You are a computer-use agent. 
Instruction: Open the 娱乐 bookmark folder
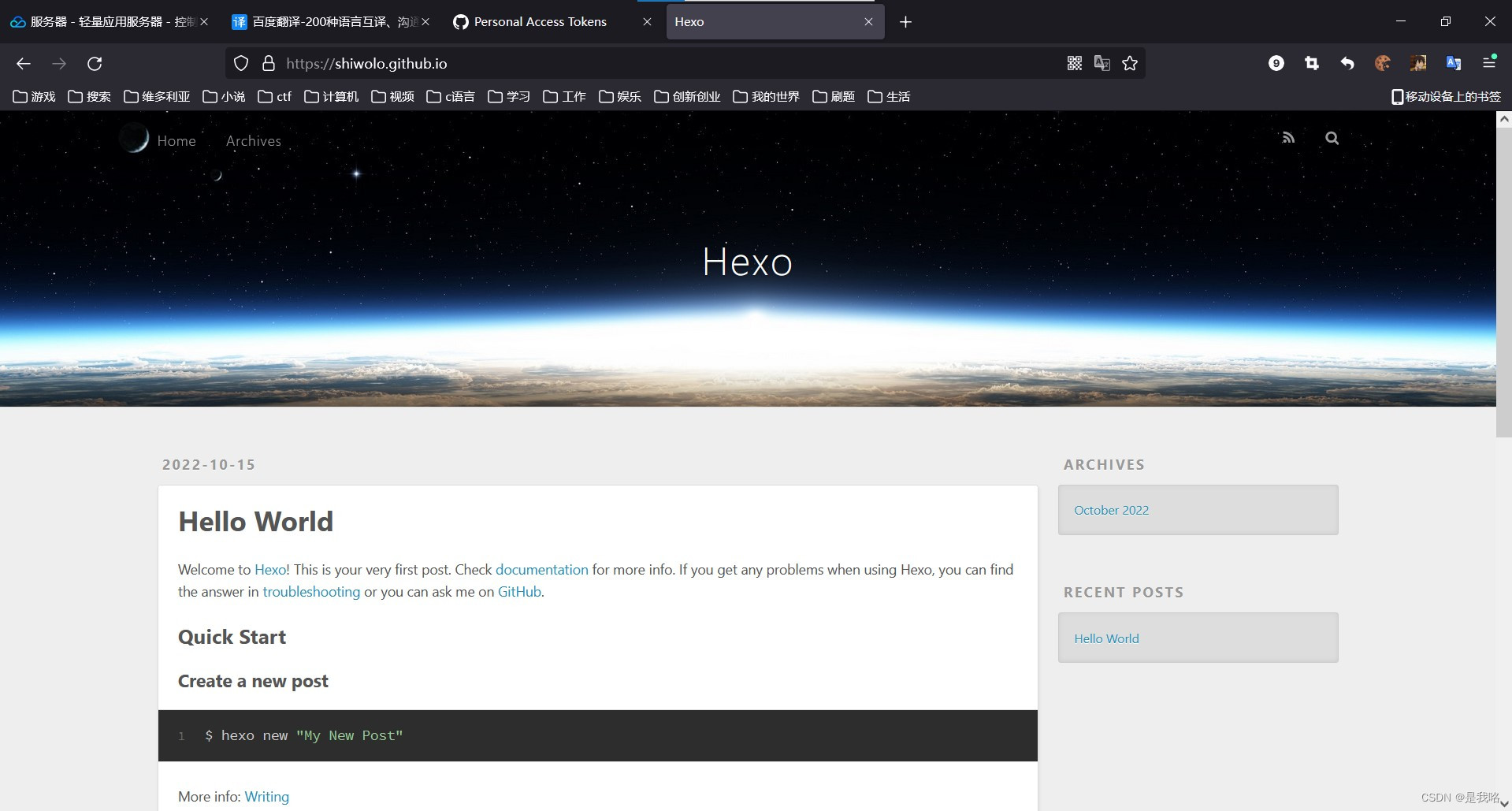619,97
